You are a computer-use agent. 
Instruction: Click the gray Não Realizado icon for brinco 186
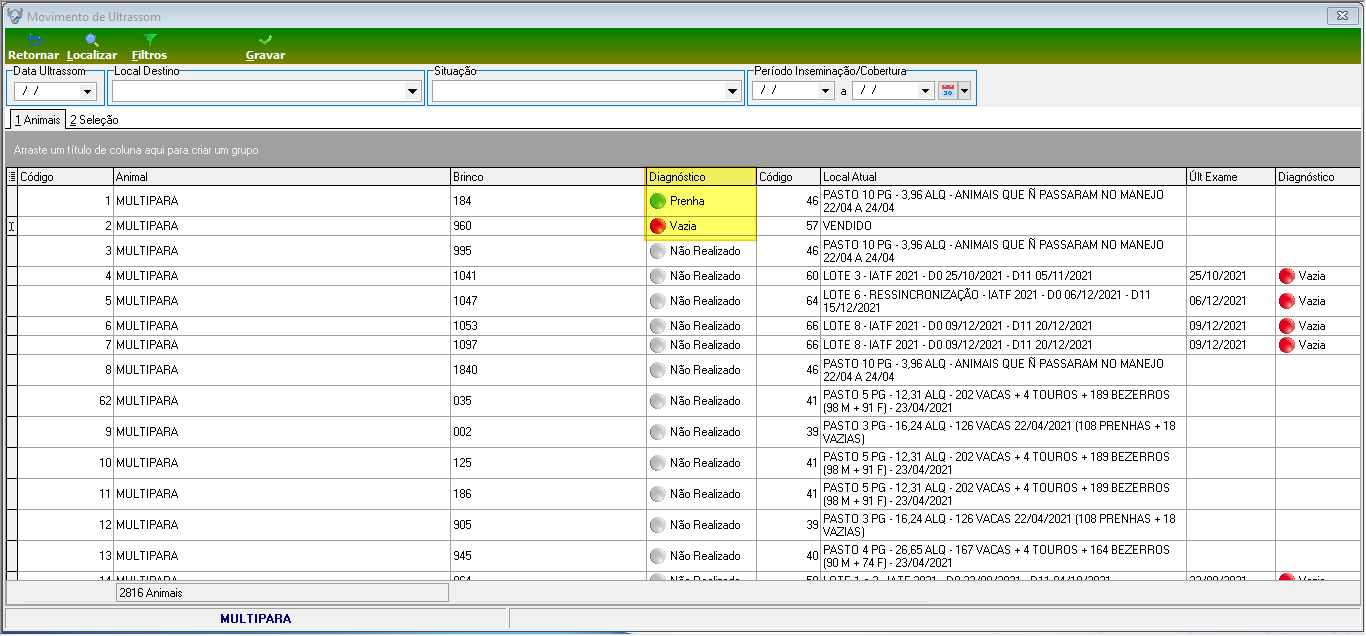click(658, 494)
